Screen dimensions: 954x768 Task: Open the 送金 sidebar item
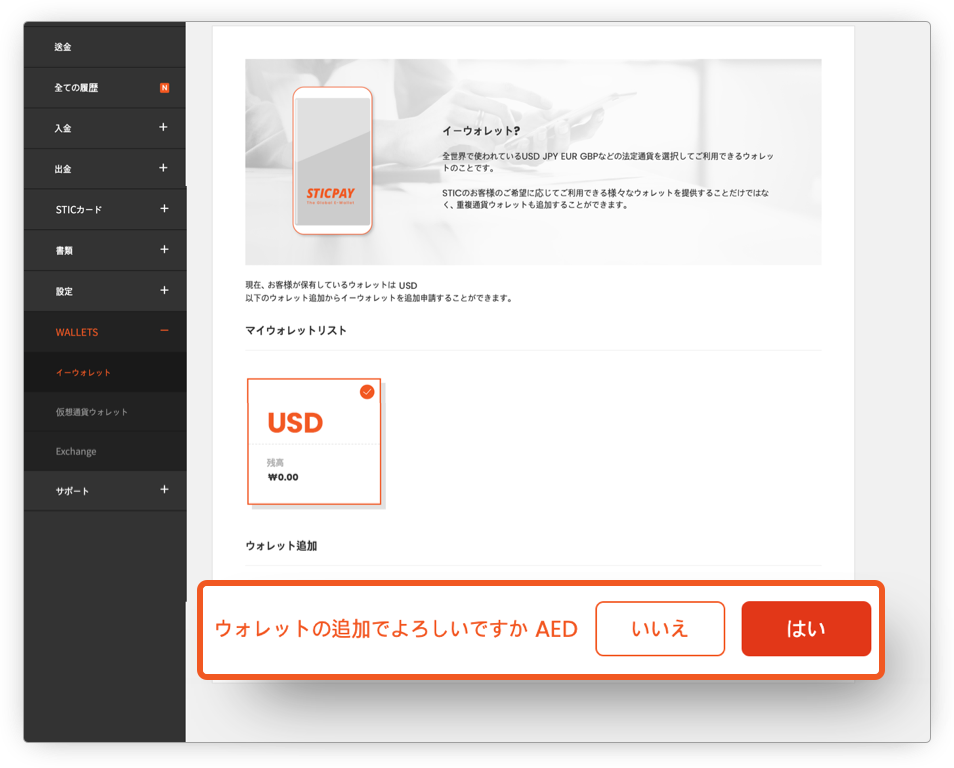(x=105, y=47)
